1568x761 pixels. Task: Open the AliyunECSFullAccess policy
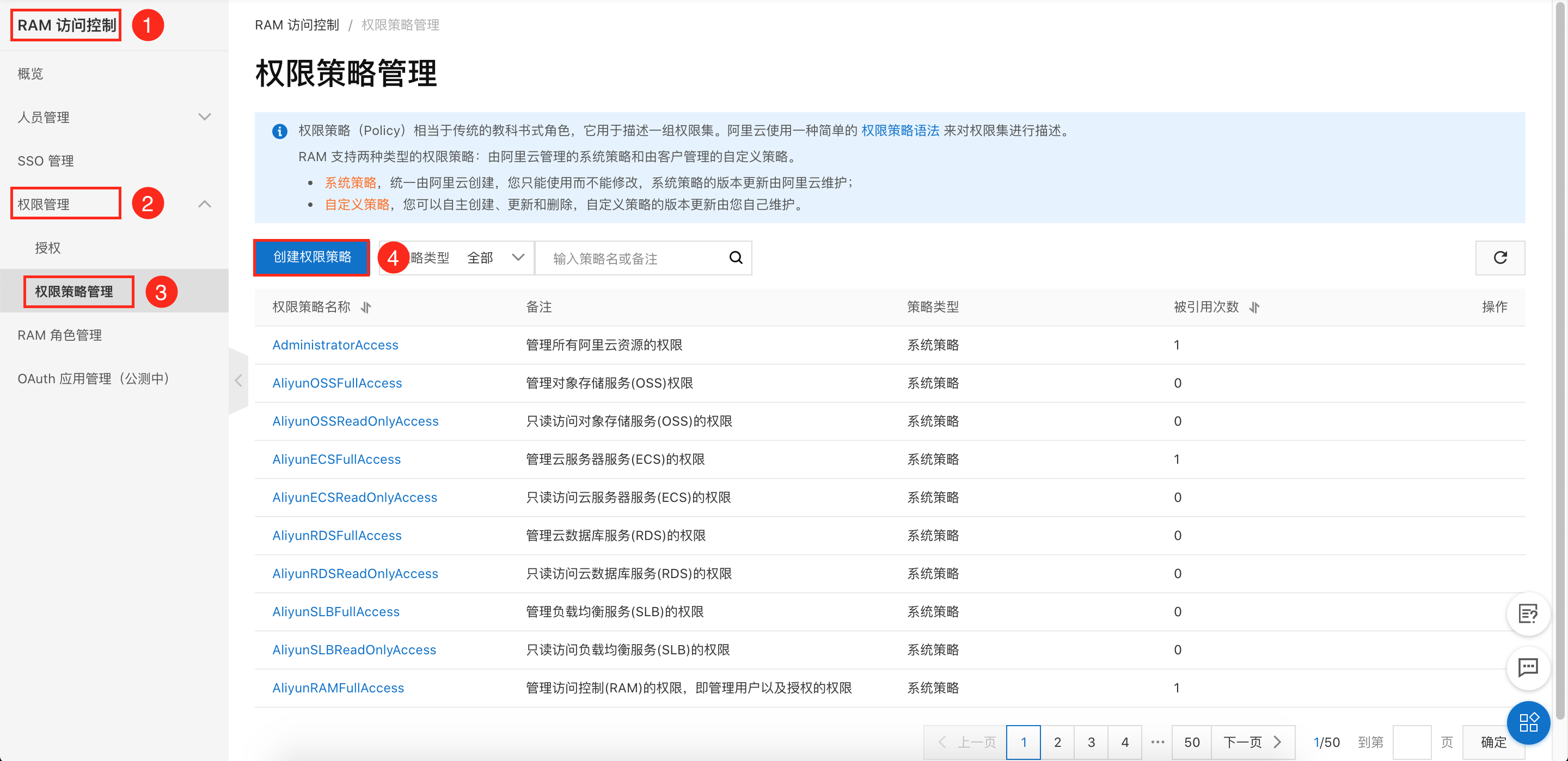click(336, 459)
